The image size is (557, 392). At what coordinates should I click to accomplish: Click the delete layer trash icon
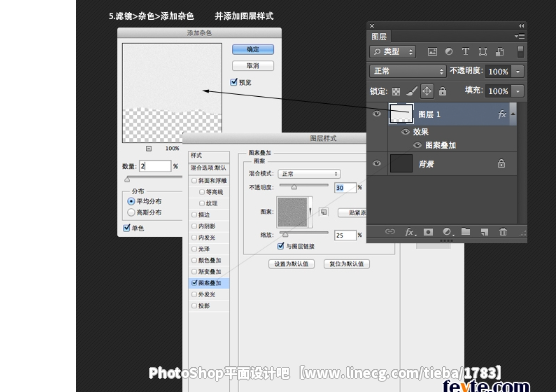coord(503,232)
